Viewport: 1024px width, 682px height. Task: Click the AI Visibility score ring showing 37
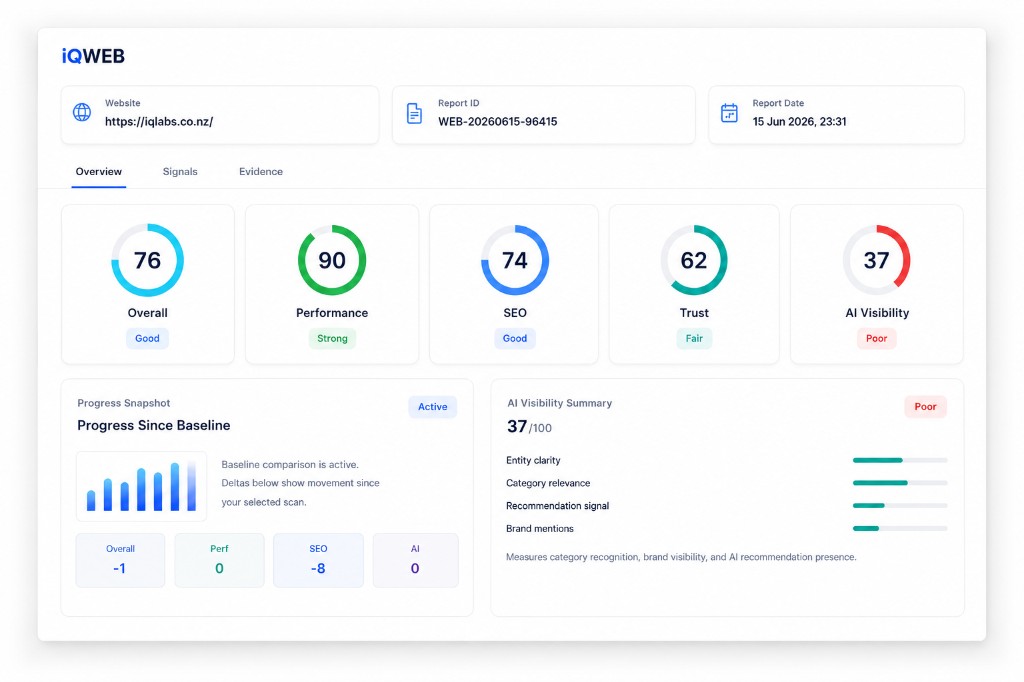coord(876,260)
